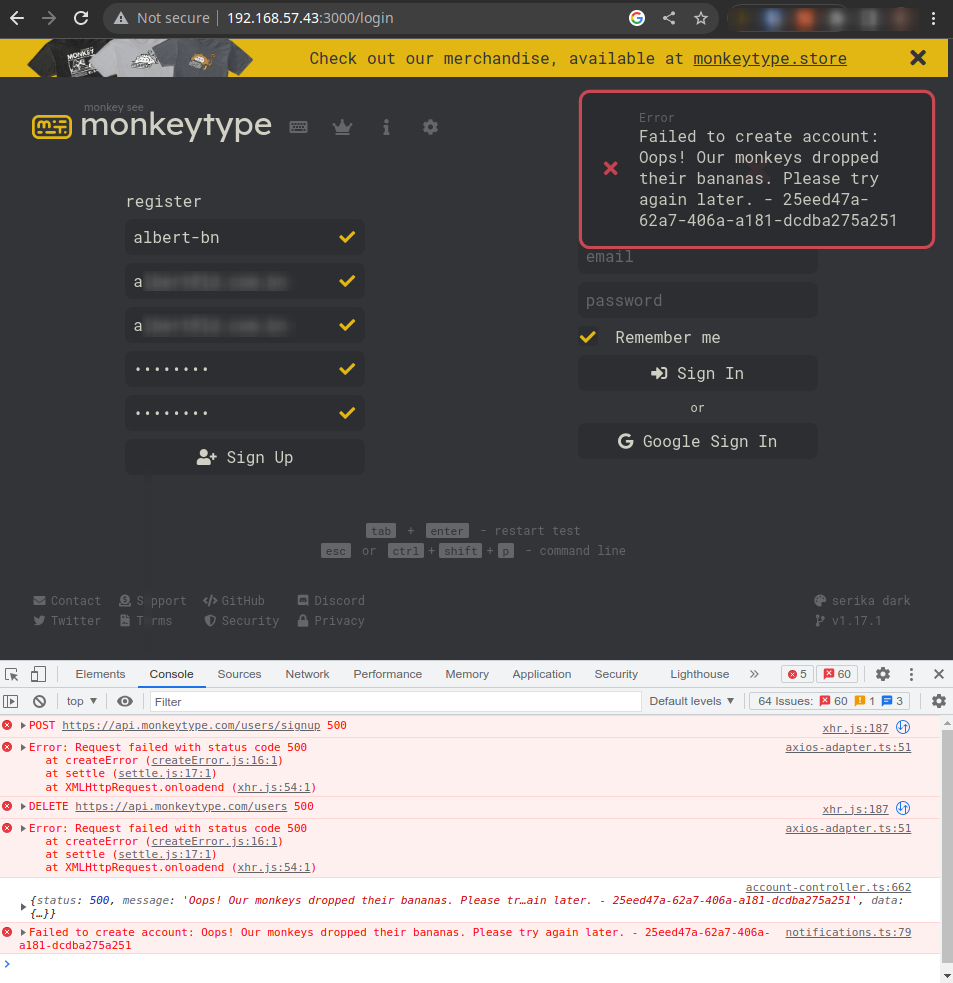Click the Google icon in address bar
This screenshot has height=983, width=953.
(636, 18)
